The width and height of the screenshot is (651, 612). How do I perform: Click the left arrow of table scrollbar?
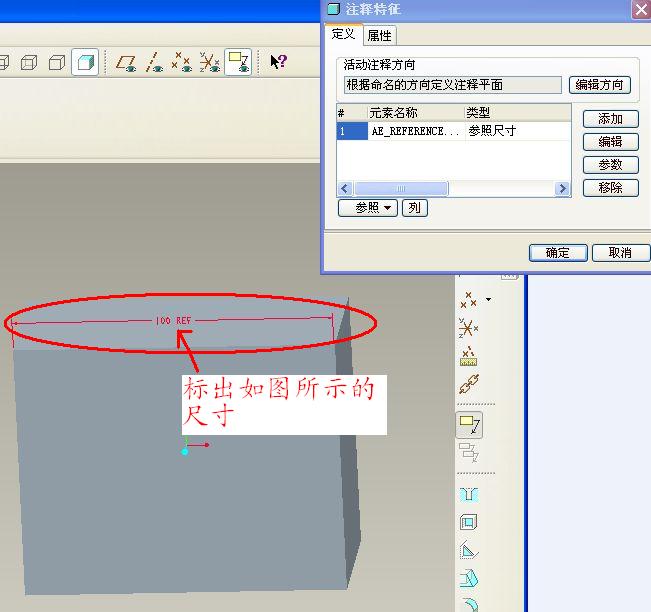pos(345,188)
